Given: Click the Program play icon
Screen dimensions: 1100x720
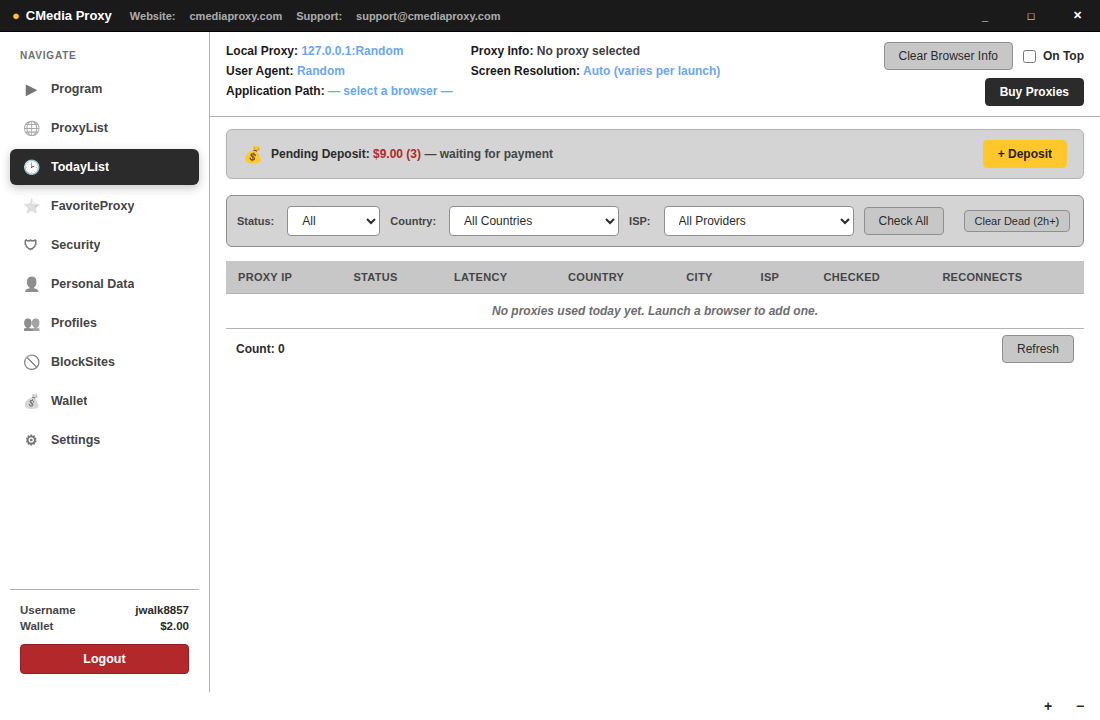Looking at the screenshot, I should tap(31, 89).
